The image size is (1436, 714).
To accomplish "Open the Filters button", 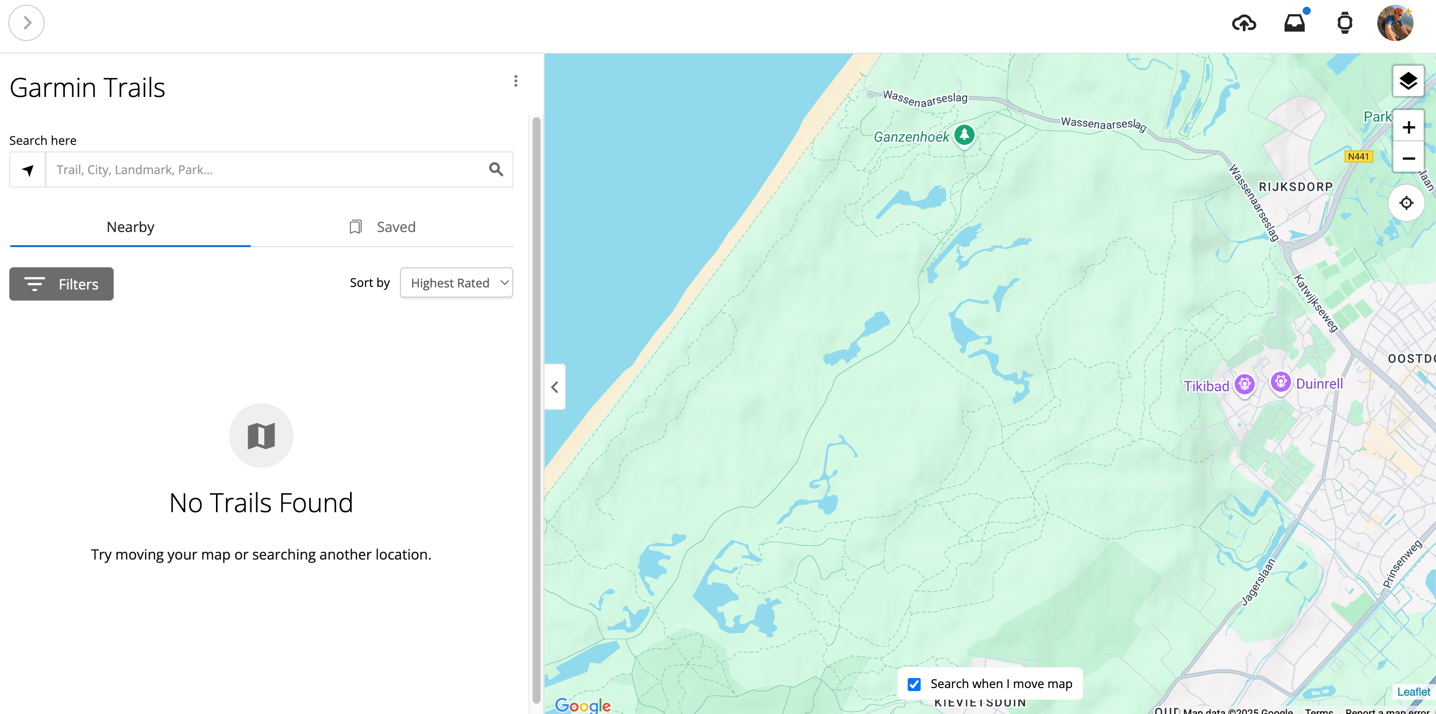I will pos(62,284).
